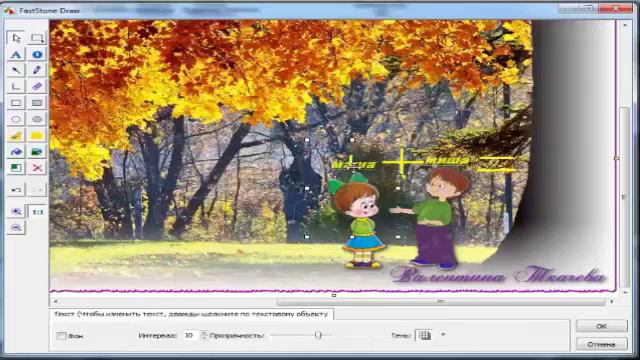Screen dimensions: 640x360
Task: Click the down arrow of vertical scrollbar
Action: click(x=624, y=292)
